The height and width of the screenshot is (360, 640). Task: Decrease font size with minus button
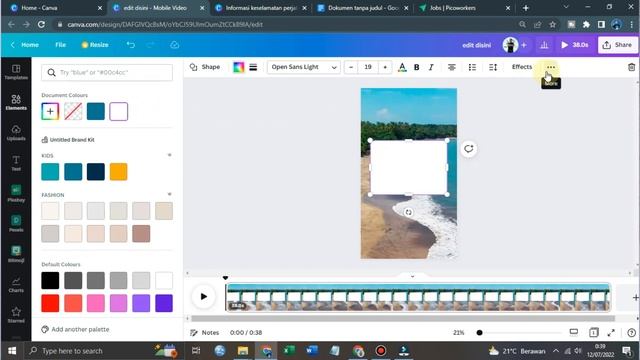[351, 67]
